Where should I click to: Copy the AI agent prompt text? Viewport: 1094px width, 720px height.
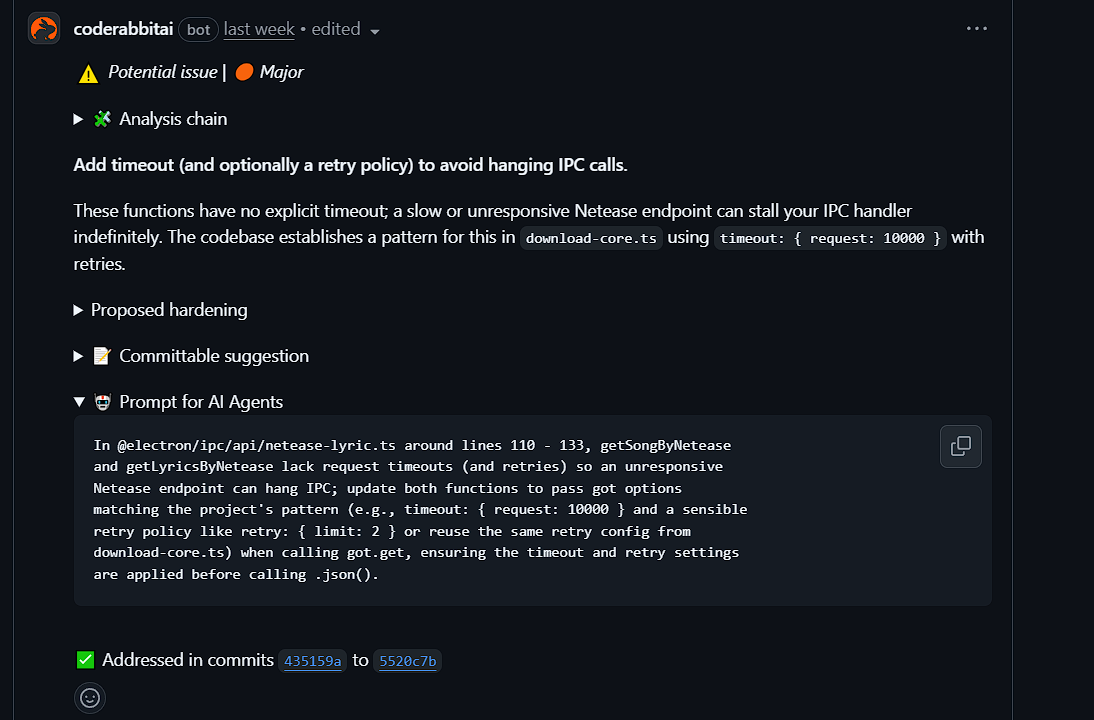960,447
